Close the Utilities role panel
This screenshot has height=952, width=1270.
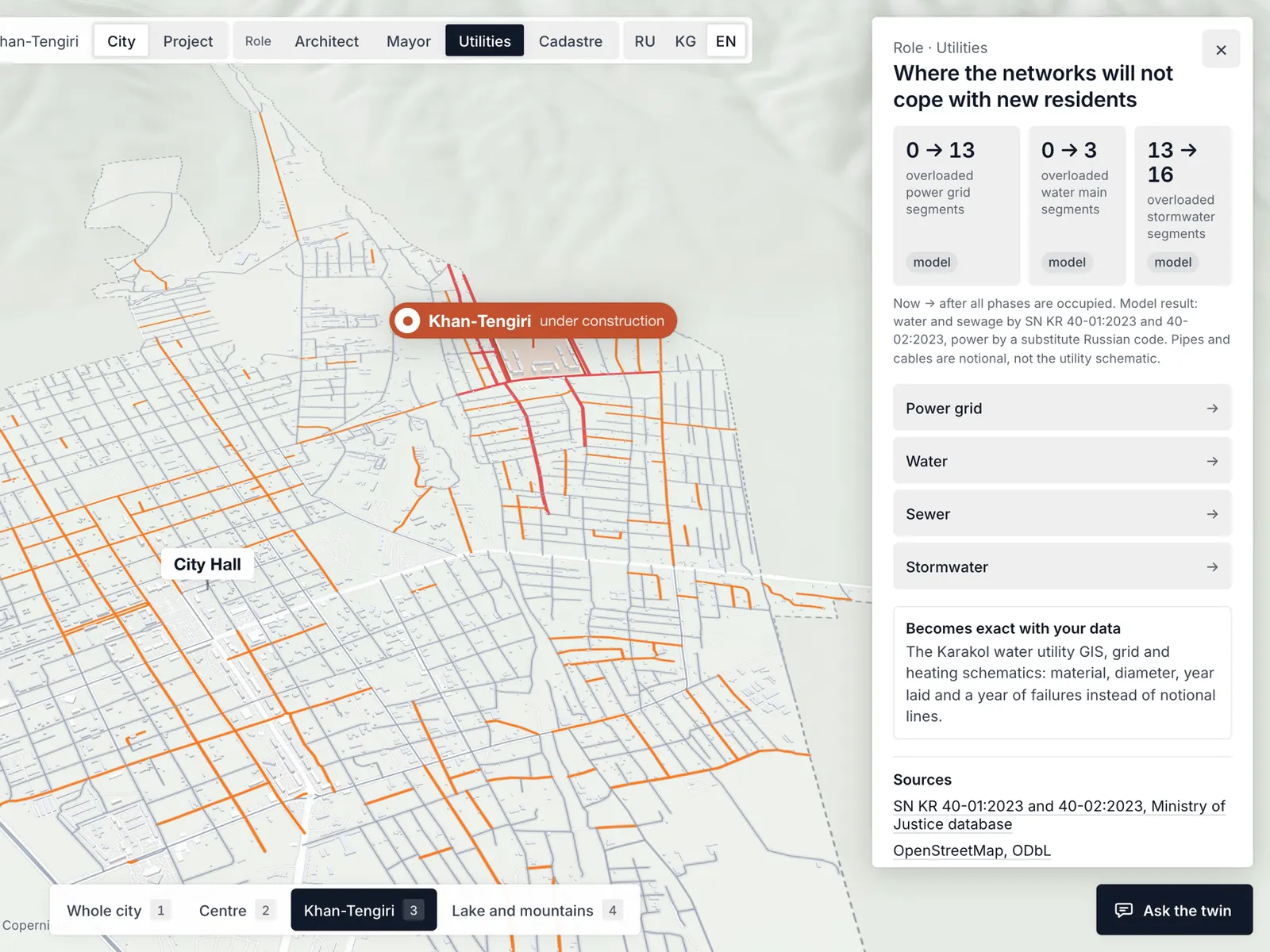1221,50
